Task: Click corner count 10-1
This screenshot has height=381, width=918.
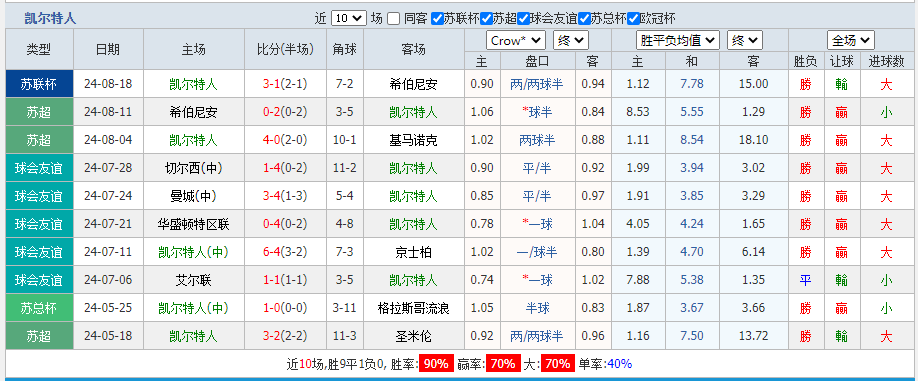Action: [344, 140]
